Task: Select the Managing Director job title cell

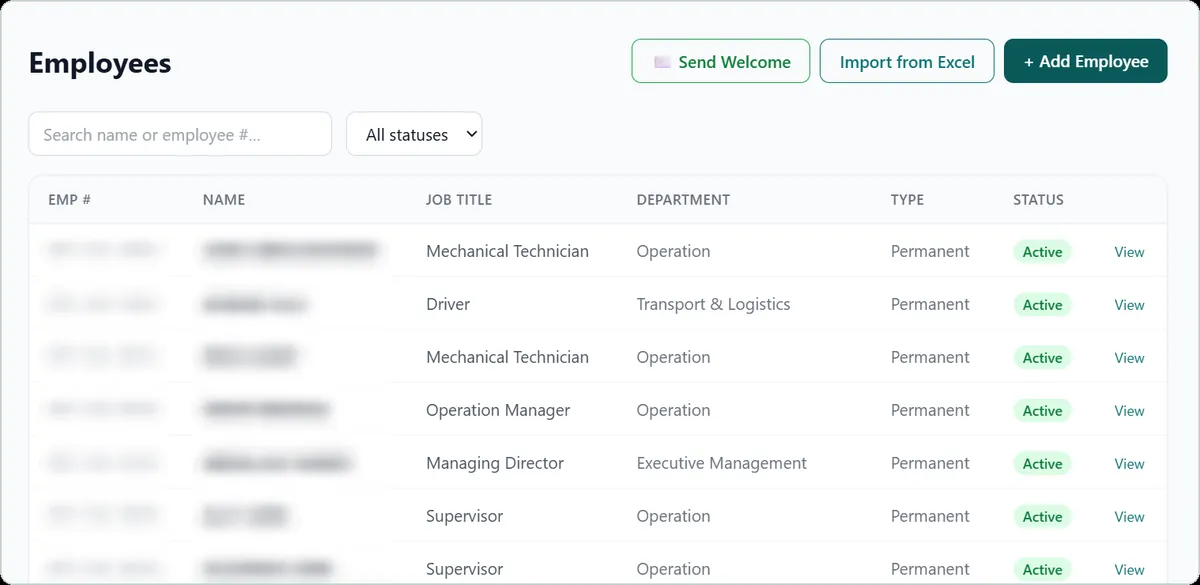Action: point(495,463)
